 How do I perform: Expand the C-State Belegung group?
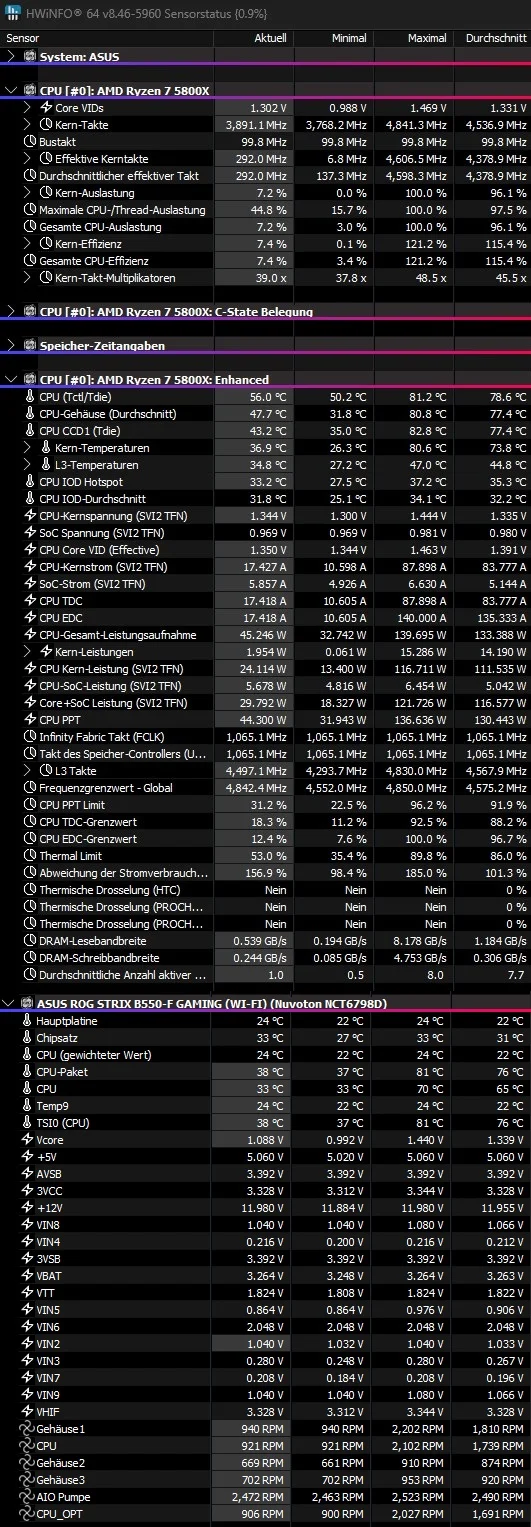11,312
